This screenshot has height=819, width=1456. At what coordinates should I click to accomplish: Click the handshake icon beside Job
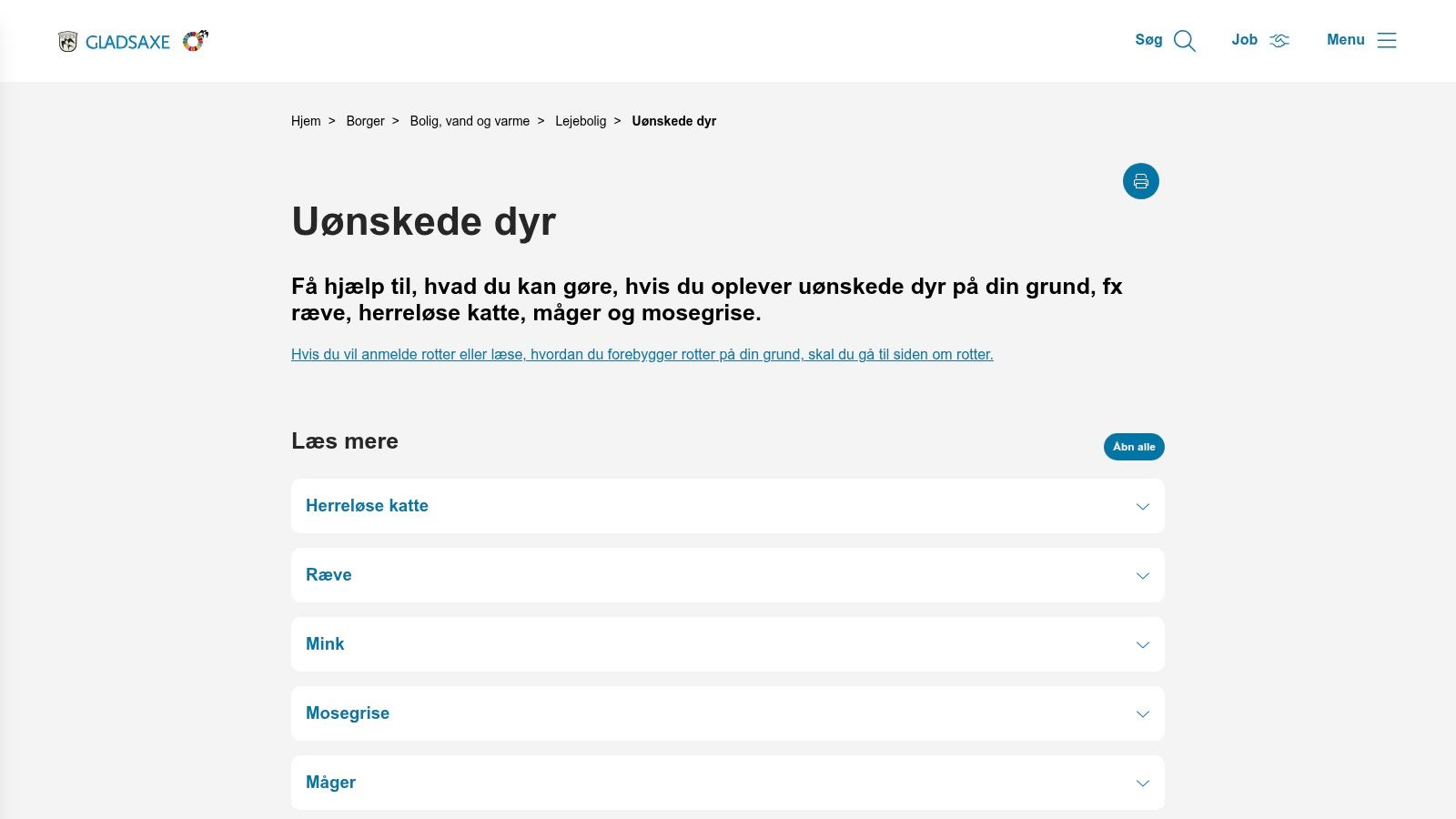click(x=1279, y=41)
